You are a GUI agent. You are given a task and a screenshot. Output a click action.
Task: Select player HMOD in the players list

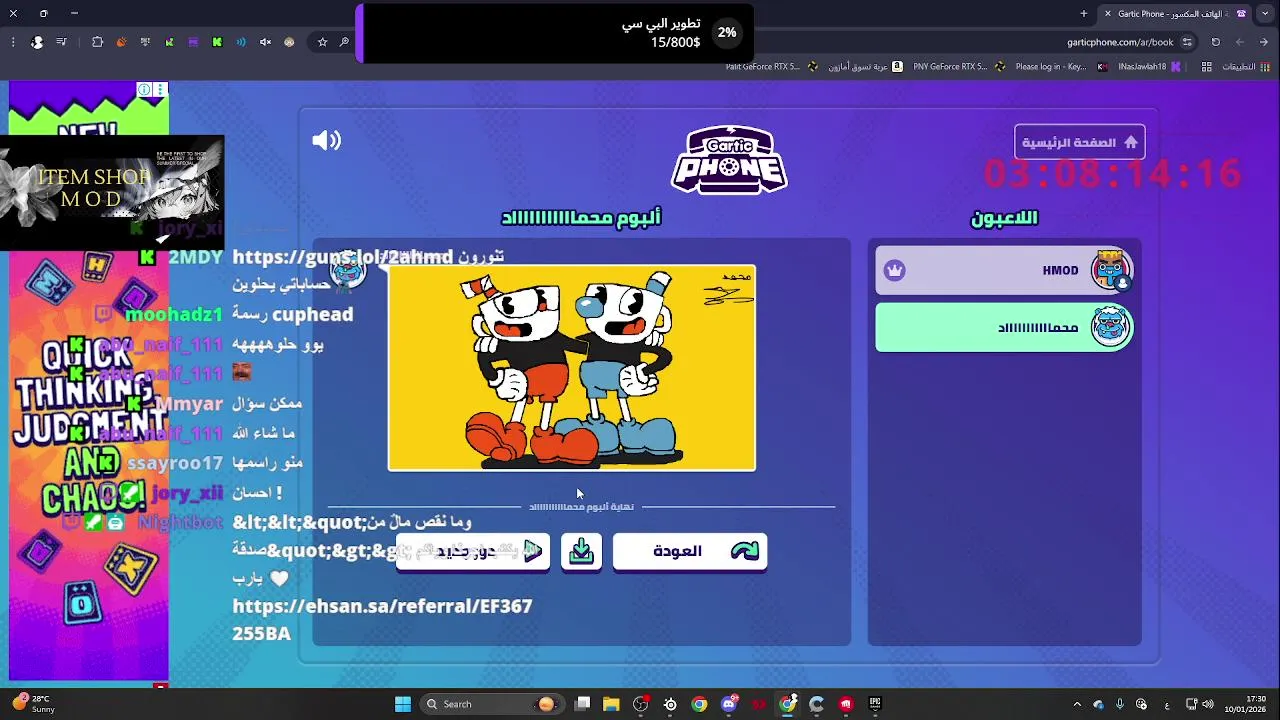(1004, 270)
